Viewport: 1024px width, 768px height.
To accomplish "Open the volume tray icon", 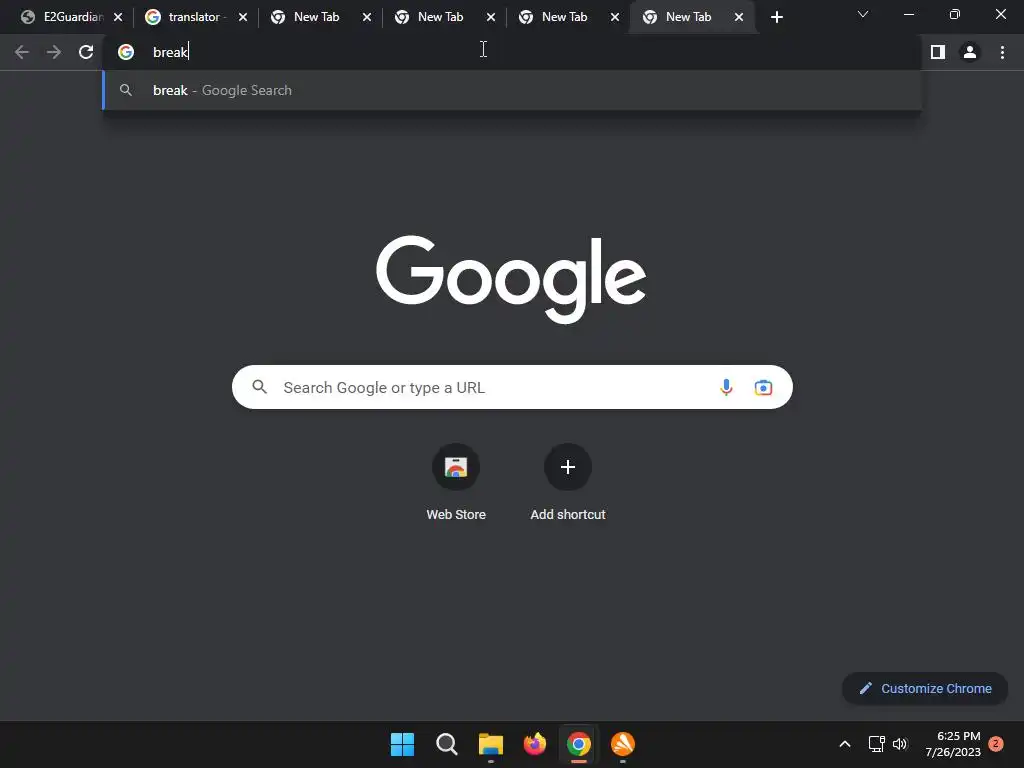I will pos(900,744).
